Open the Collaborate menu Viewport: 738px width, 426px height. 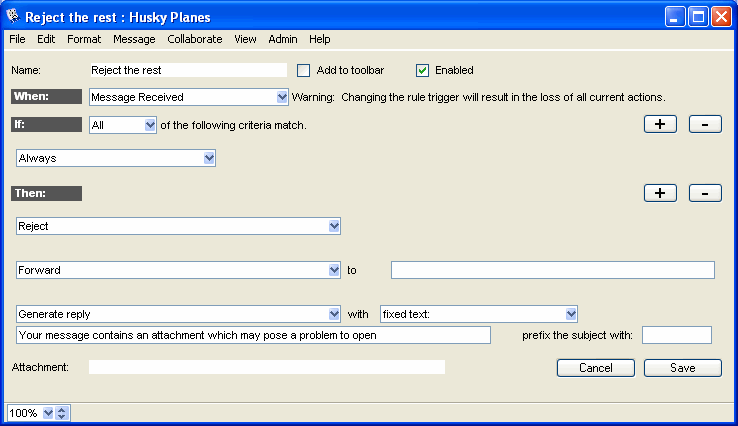195,39
